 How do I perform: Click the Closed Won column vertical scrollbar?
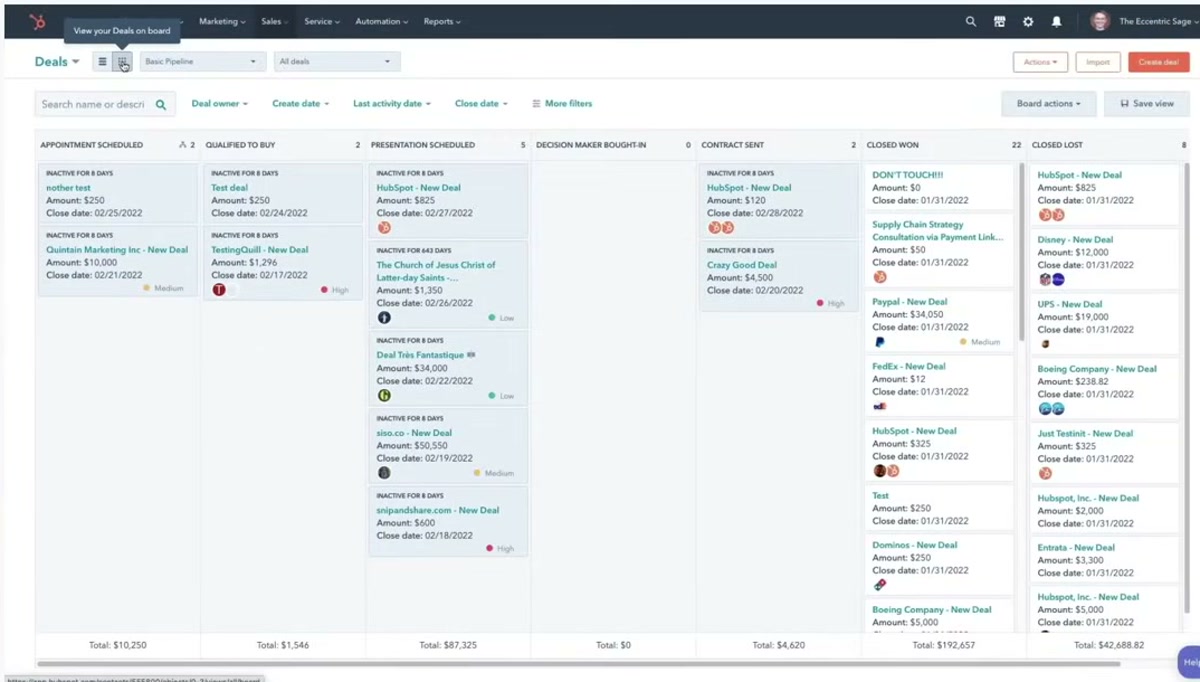click(x=1022, y=250)
